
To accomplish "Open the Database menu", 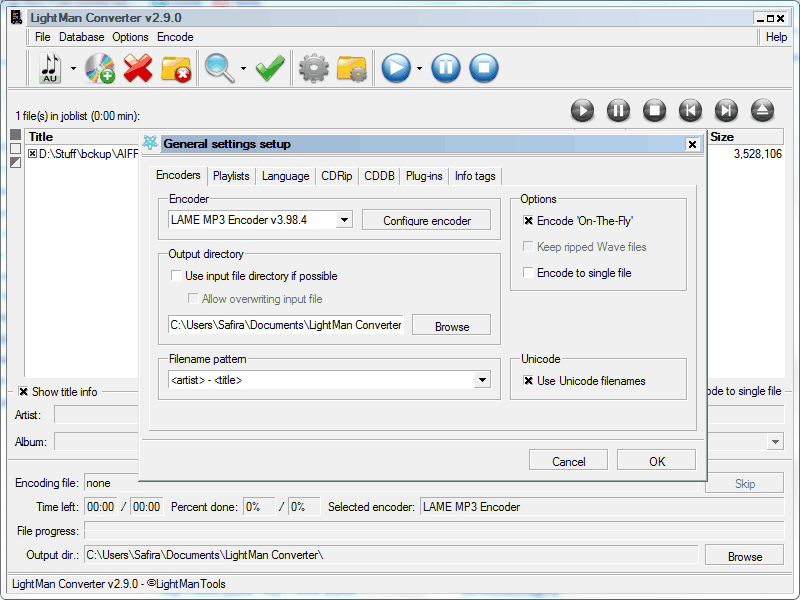I will 82,37.
